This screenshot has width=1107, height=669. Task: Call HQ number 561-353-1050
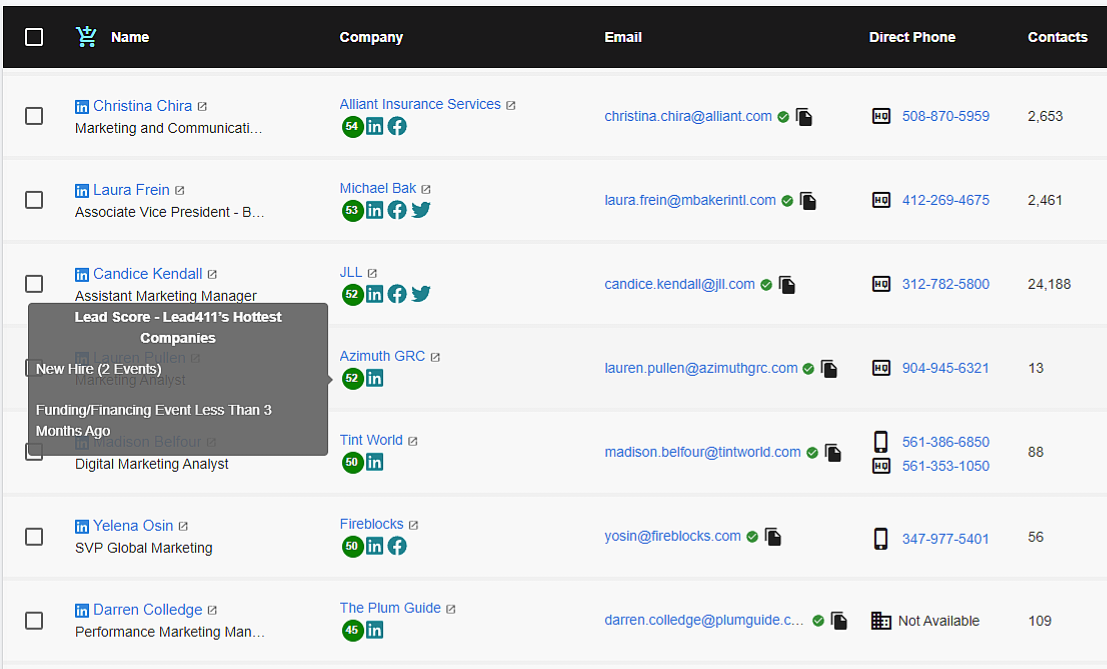(945, 466)
